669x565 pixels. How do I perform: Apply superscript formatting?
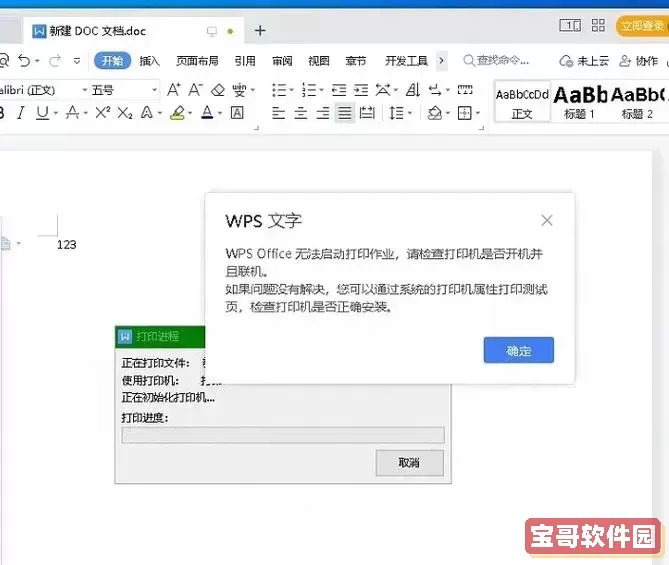click(102, 113)
